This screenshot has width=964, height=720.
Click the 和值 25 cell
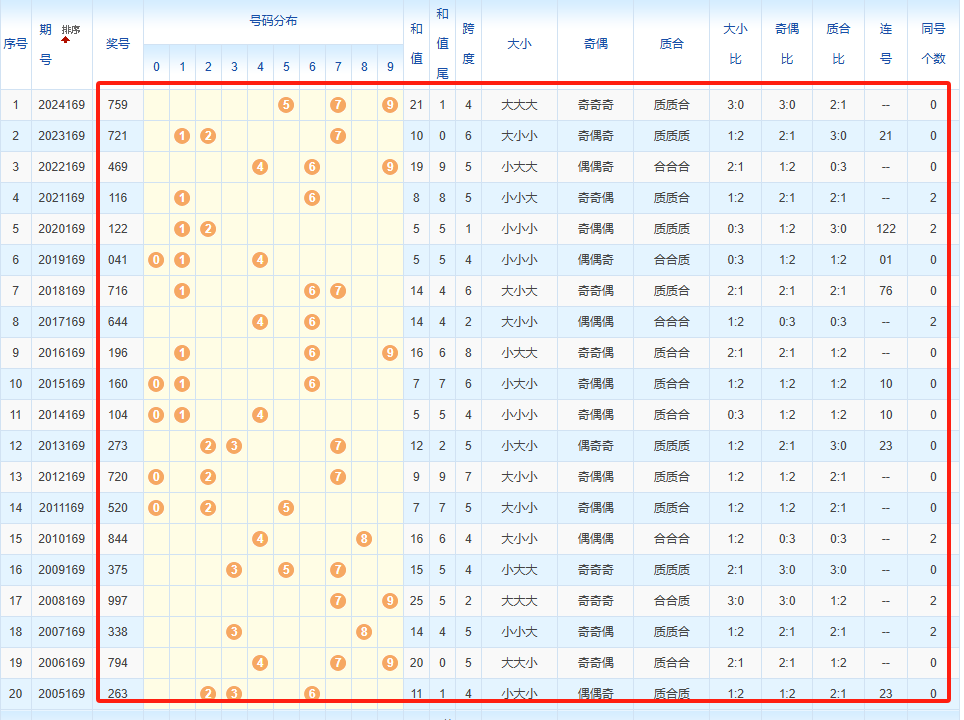[416, 601]
